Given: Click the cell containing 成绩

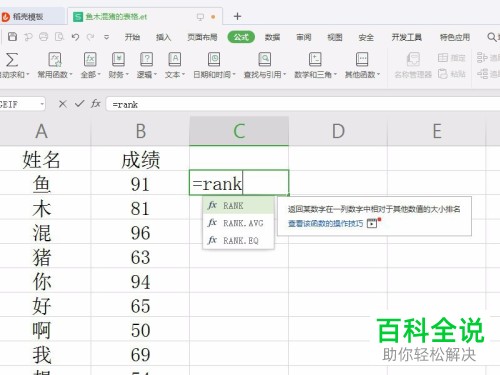Looking at the screenshot, I should pos(140,159).
